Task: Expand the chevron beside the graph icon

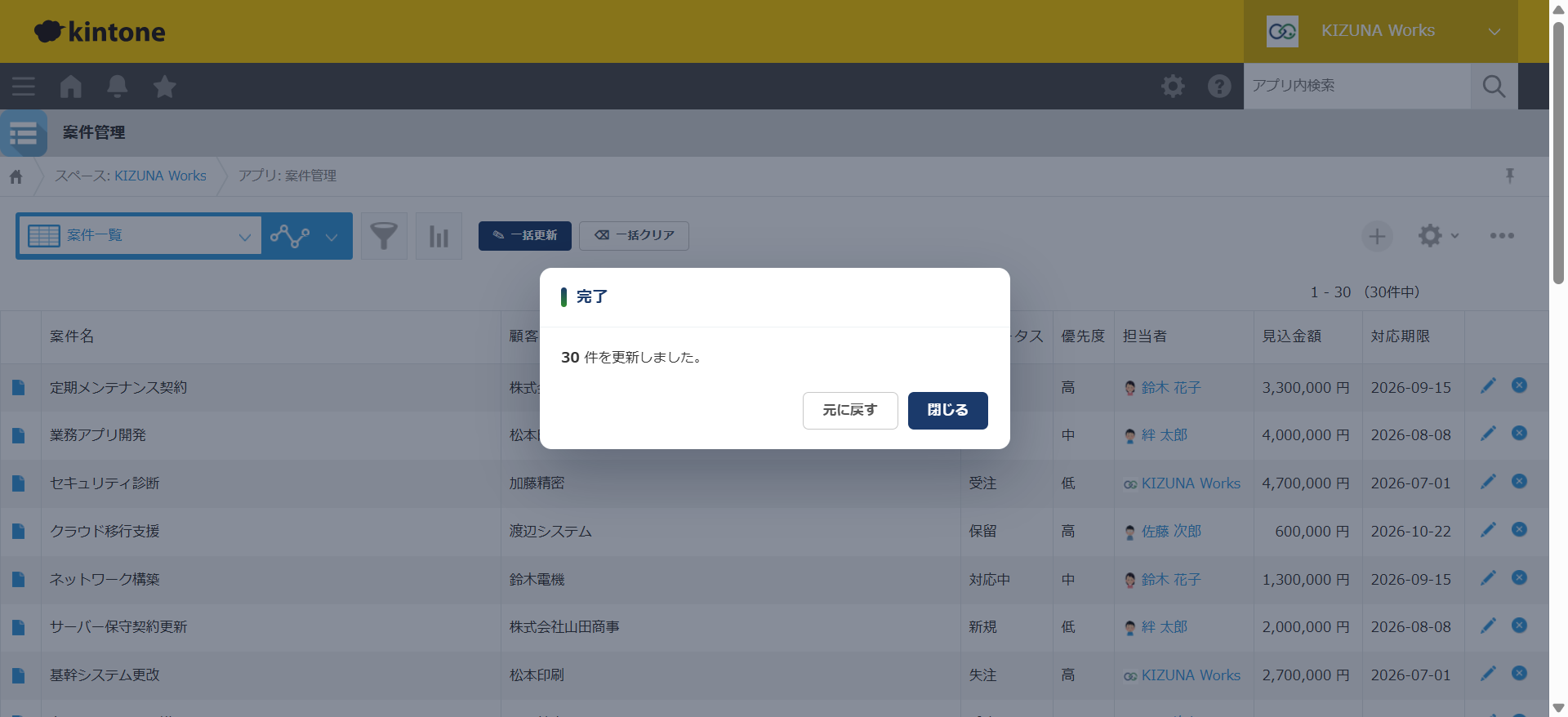Action: click(x=332, y=237)
